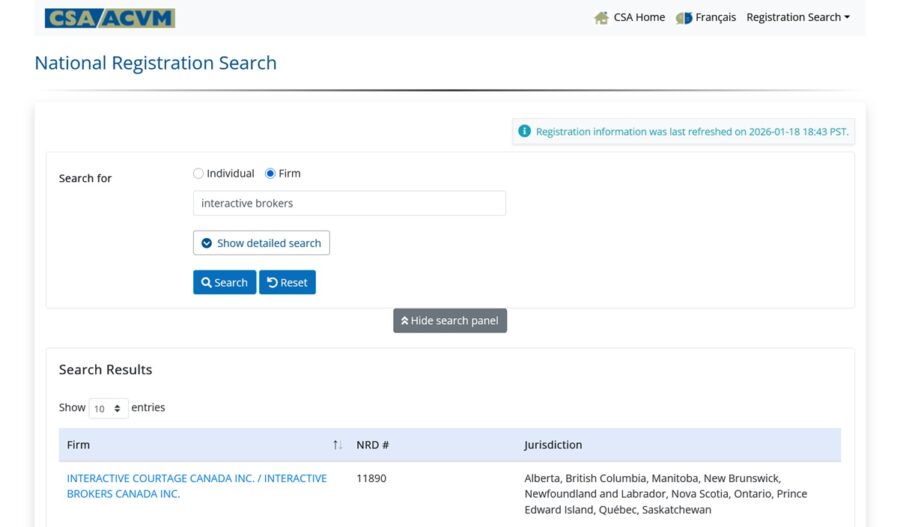The height and width of the screenshot is (527, 900).
Task: Click the CSA Home house icon
Action: [602, 18]
